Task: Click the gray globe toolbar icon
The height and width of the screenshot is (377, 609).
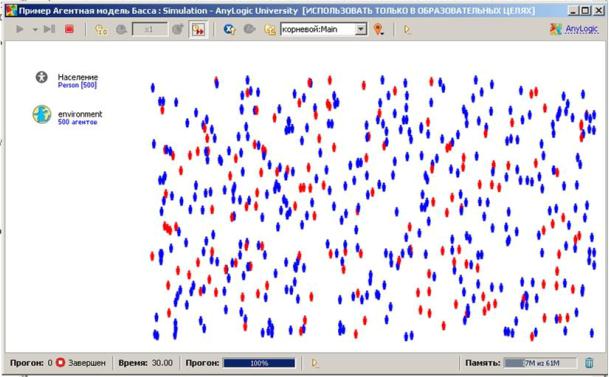Action: point(249,29)
